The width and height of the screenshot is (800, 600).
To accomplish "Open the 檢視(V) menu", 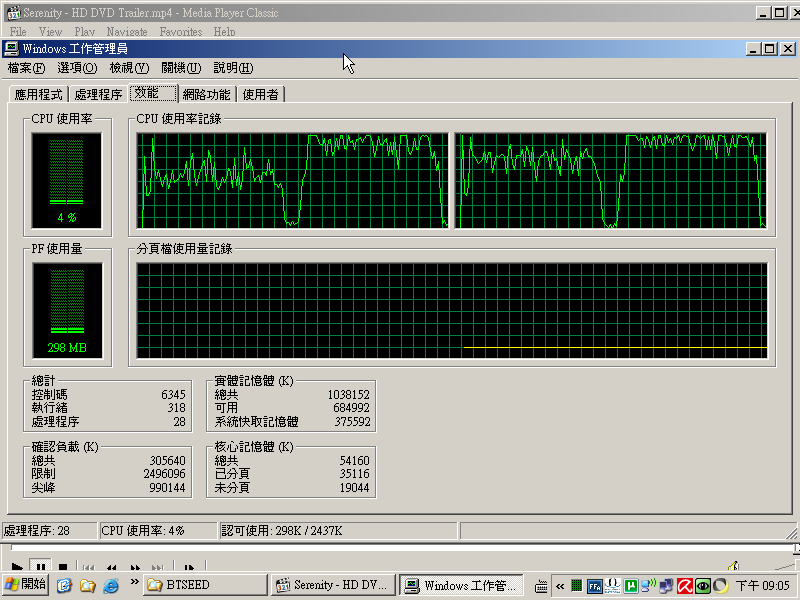I will coord(129,68).
